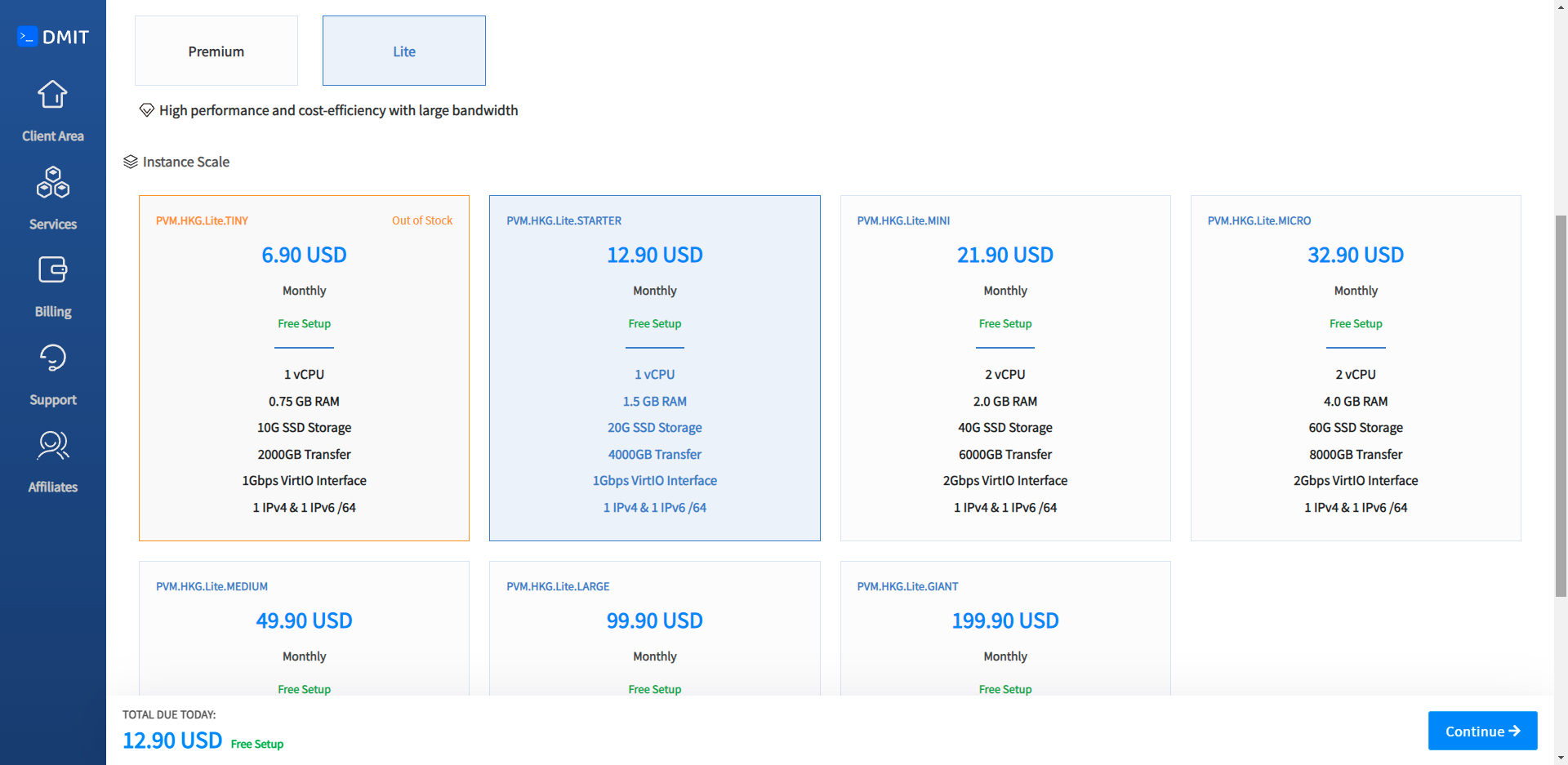Click the DMIT brand text
The image size is (1568, 765).
(x=65, y=37)
